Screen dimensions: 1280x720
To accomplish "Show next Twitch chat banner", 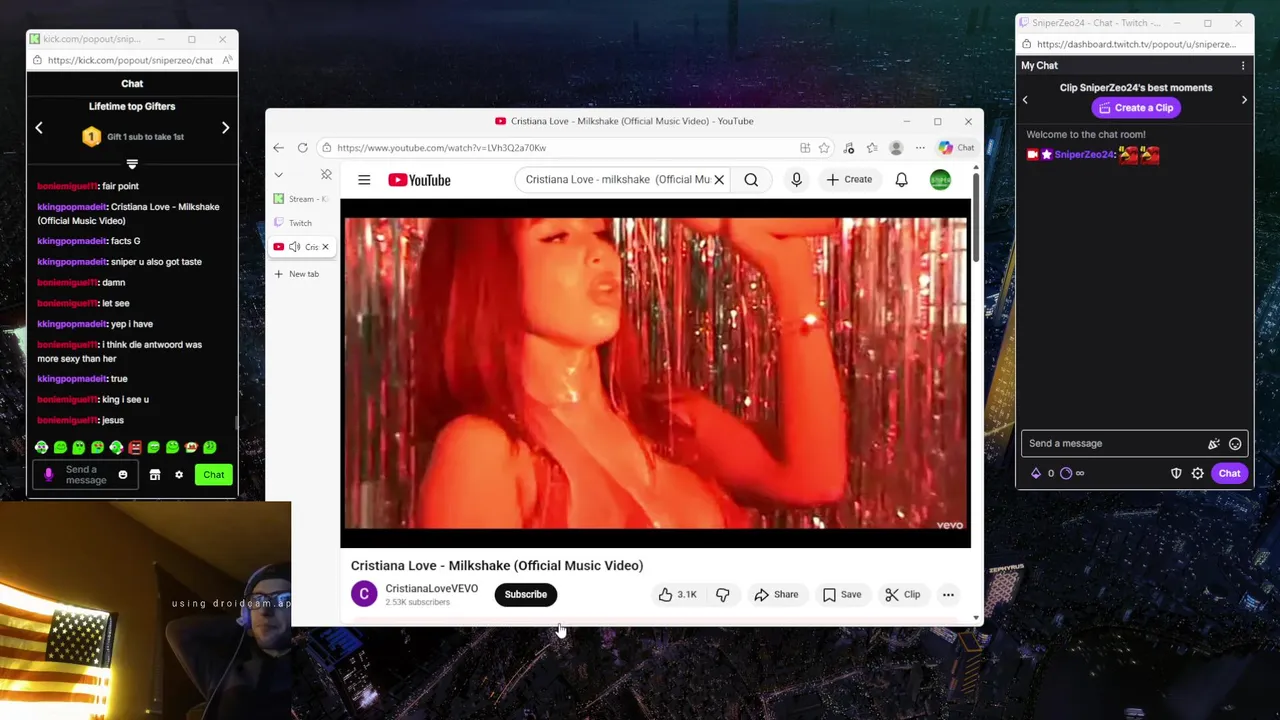I will tap(1244, 100).
